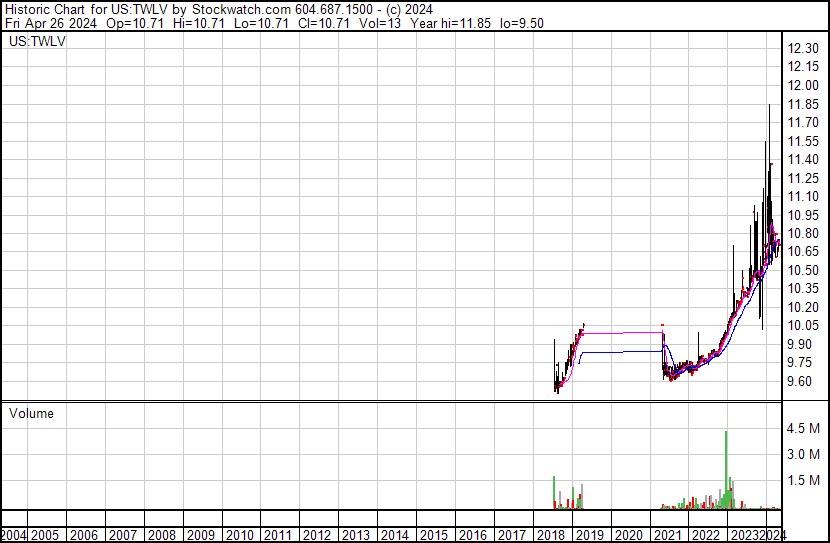Click the Op=10.71 opening price in header
This screenshot has height=543, width=830.
tap(135, 23)
